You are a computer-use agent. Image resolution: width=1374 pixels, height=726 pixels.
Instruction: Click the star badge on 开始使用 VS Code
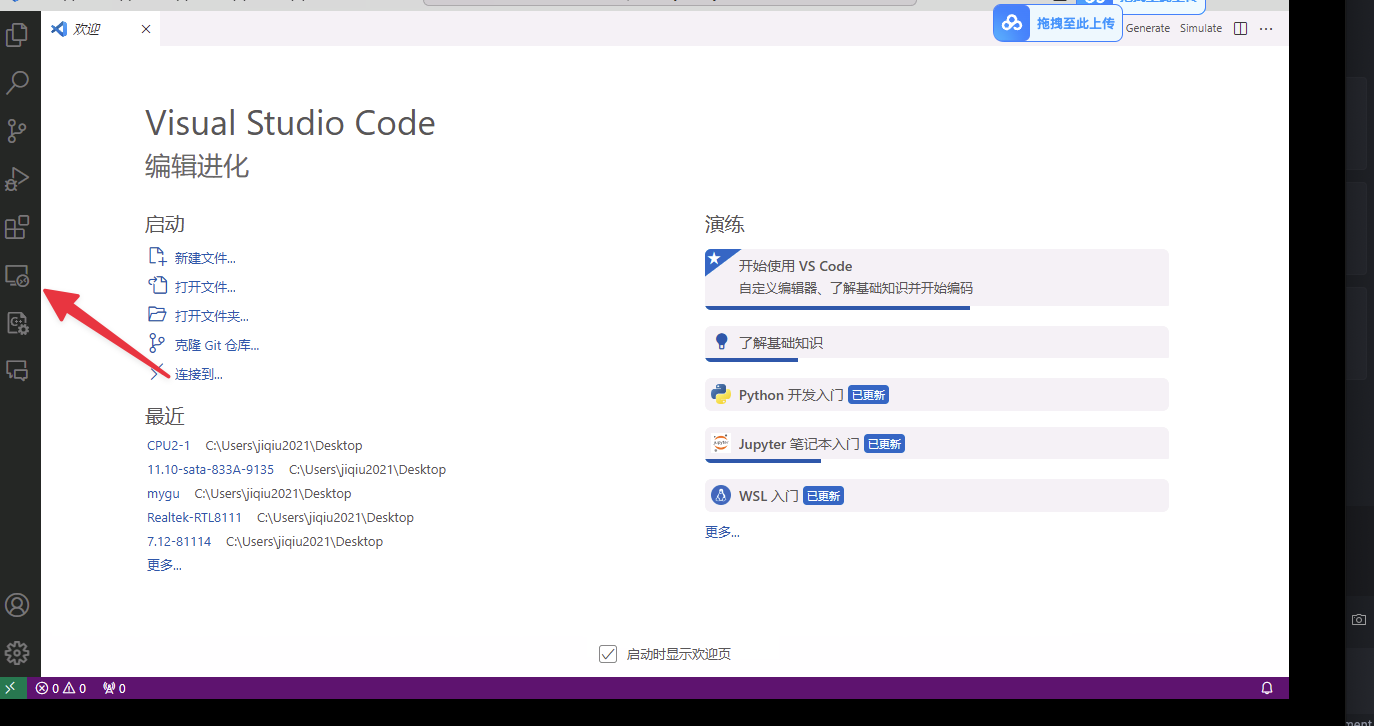pyautogui.click(x=716, y=259)
